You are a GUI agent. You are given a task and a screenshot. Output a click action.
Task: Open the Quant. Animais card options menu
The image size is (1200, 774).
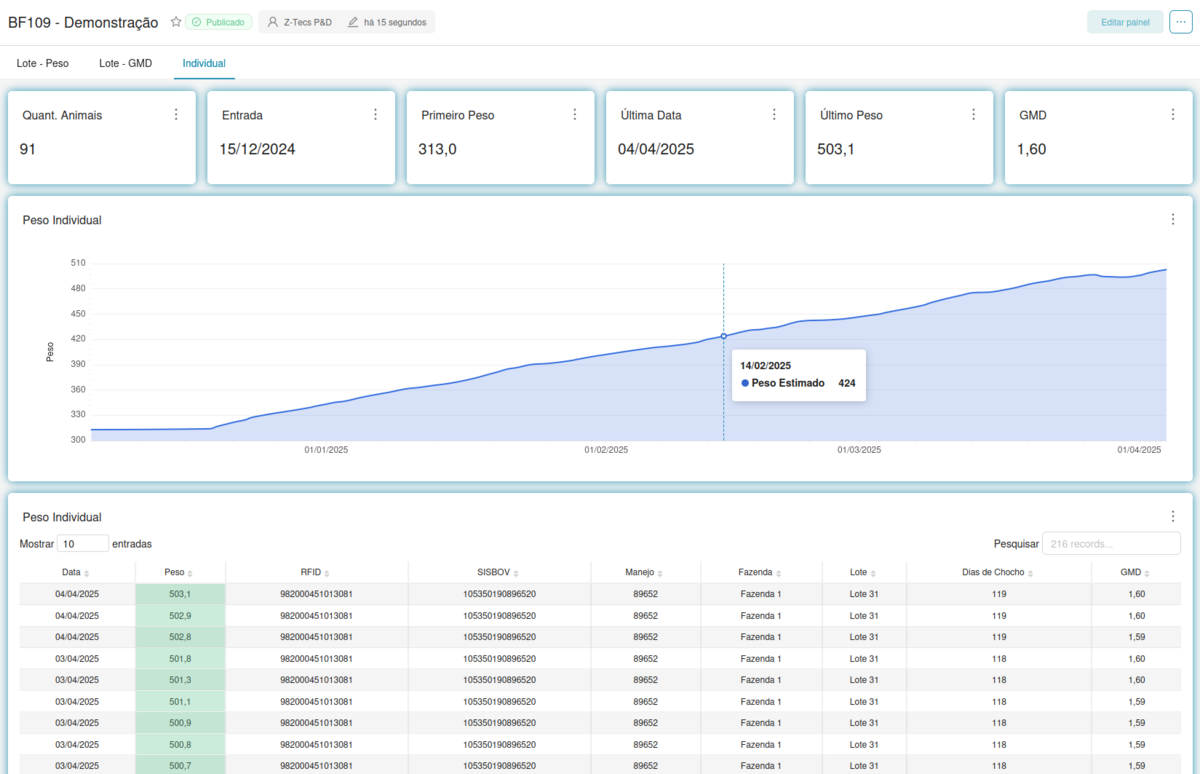pyautogui.click(x=176, y=113)
